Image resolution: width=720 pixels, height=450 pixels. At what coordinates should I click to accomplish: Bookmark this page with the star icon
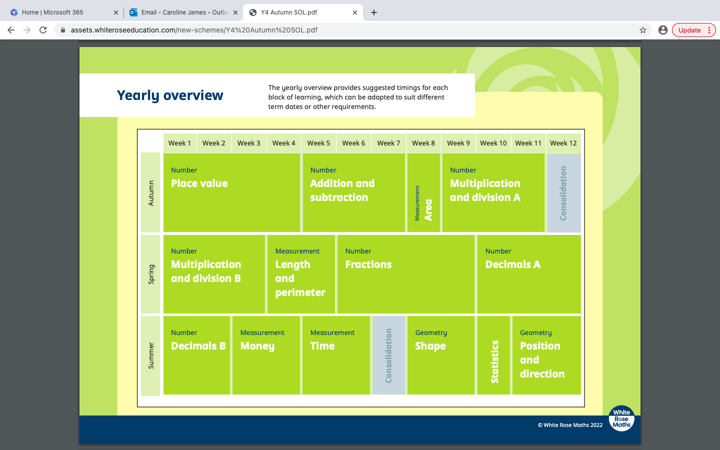click(x=643, y=30)
